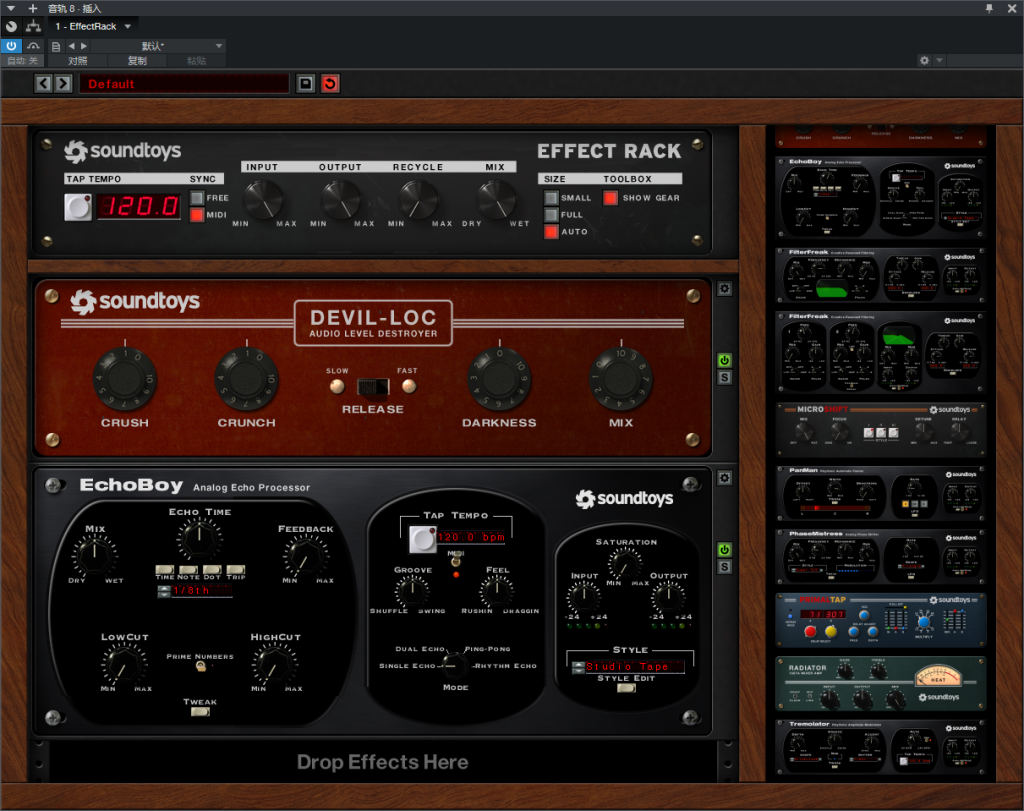The height and width of the screenshot is (811, 1024).
Task: Open plugin settings gear icon
Action: click(x=924, y=61)
